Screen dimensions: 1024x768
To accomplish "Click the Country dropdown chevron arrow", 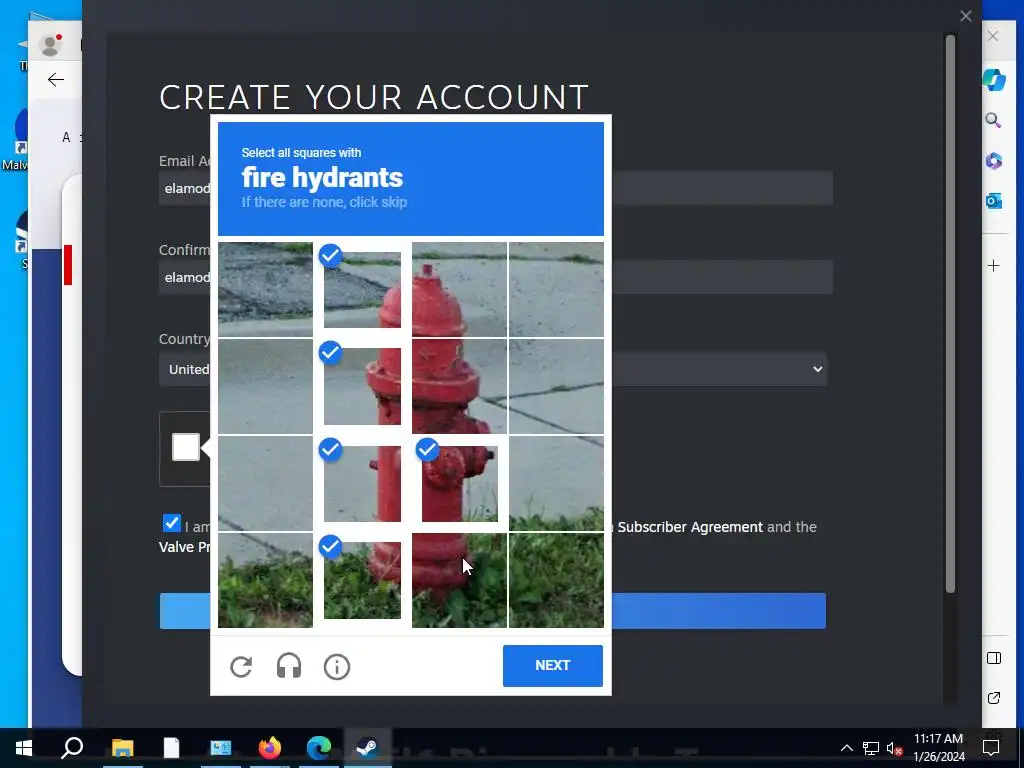I will (x=817, y=369).
